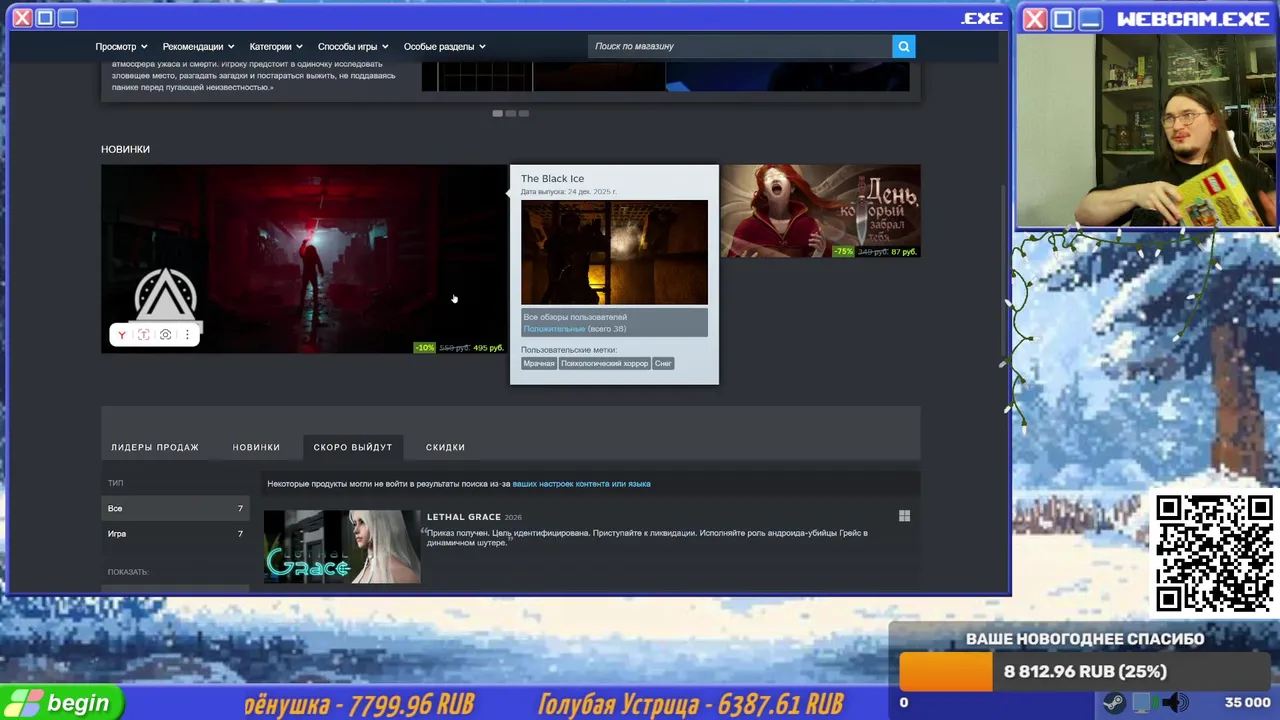Select the Скоро выйдут tab
This screenshot has width=1280, height=720.
tap(353, 447)
